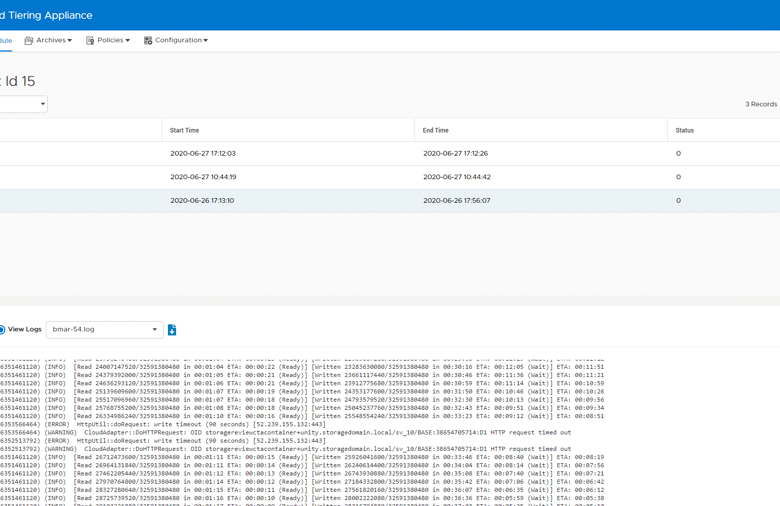Select start time 2020-06-27 17:12:03
The image size is (780, 506).
click(x=203, y=153)
